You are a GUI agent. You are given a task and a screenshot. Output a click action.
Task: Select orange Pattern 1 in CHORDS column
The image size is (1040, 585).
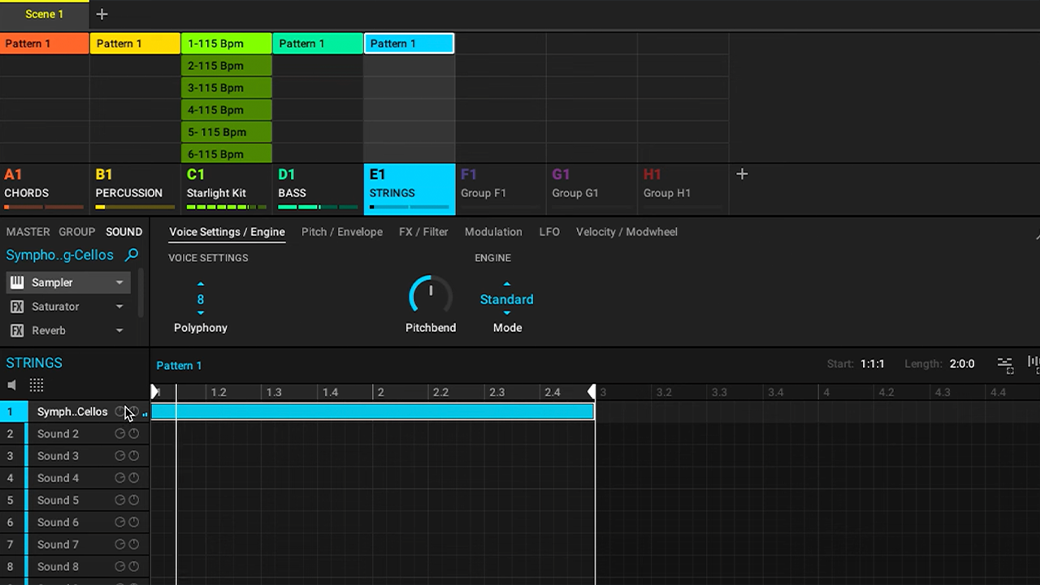tap(44, 43)
